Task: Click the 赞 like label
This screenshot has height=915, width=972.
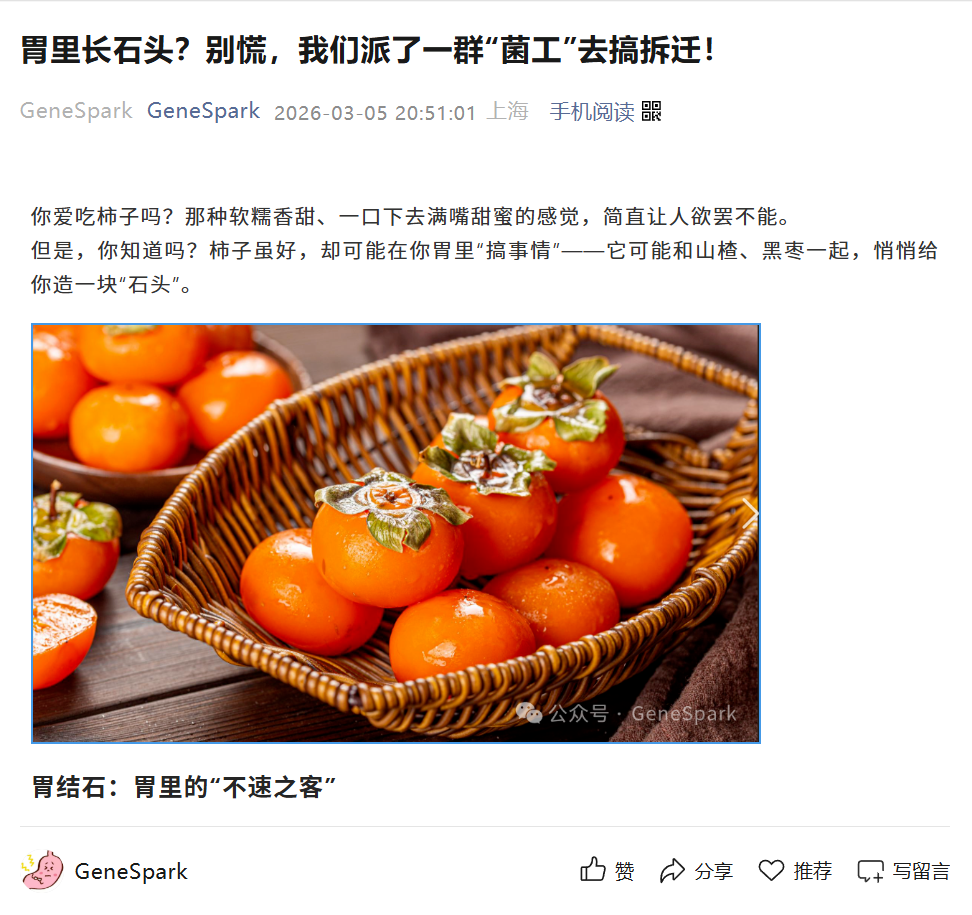Action: pos(624,872)
